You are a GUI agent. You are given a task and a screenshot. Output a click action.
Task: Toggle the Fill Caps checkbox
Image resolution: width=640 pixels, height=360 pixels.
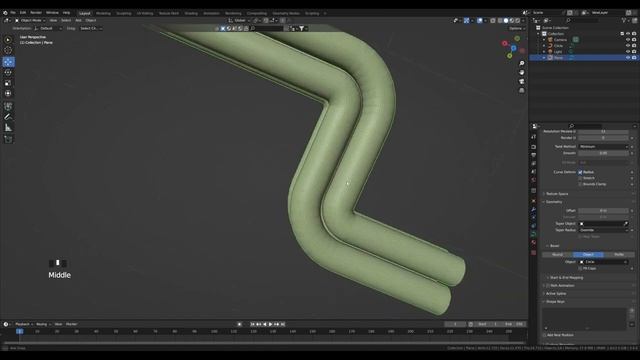580,269
